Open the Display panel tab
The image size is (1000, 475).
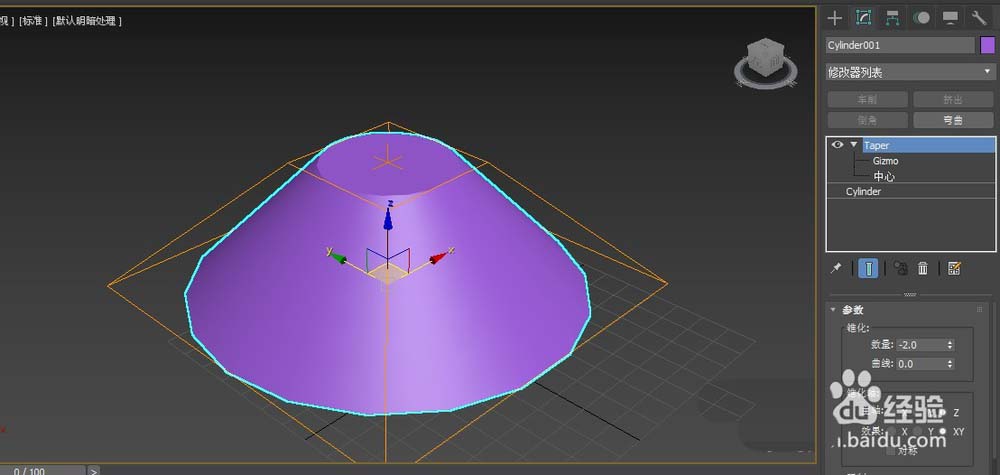coord(950,18)
